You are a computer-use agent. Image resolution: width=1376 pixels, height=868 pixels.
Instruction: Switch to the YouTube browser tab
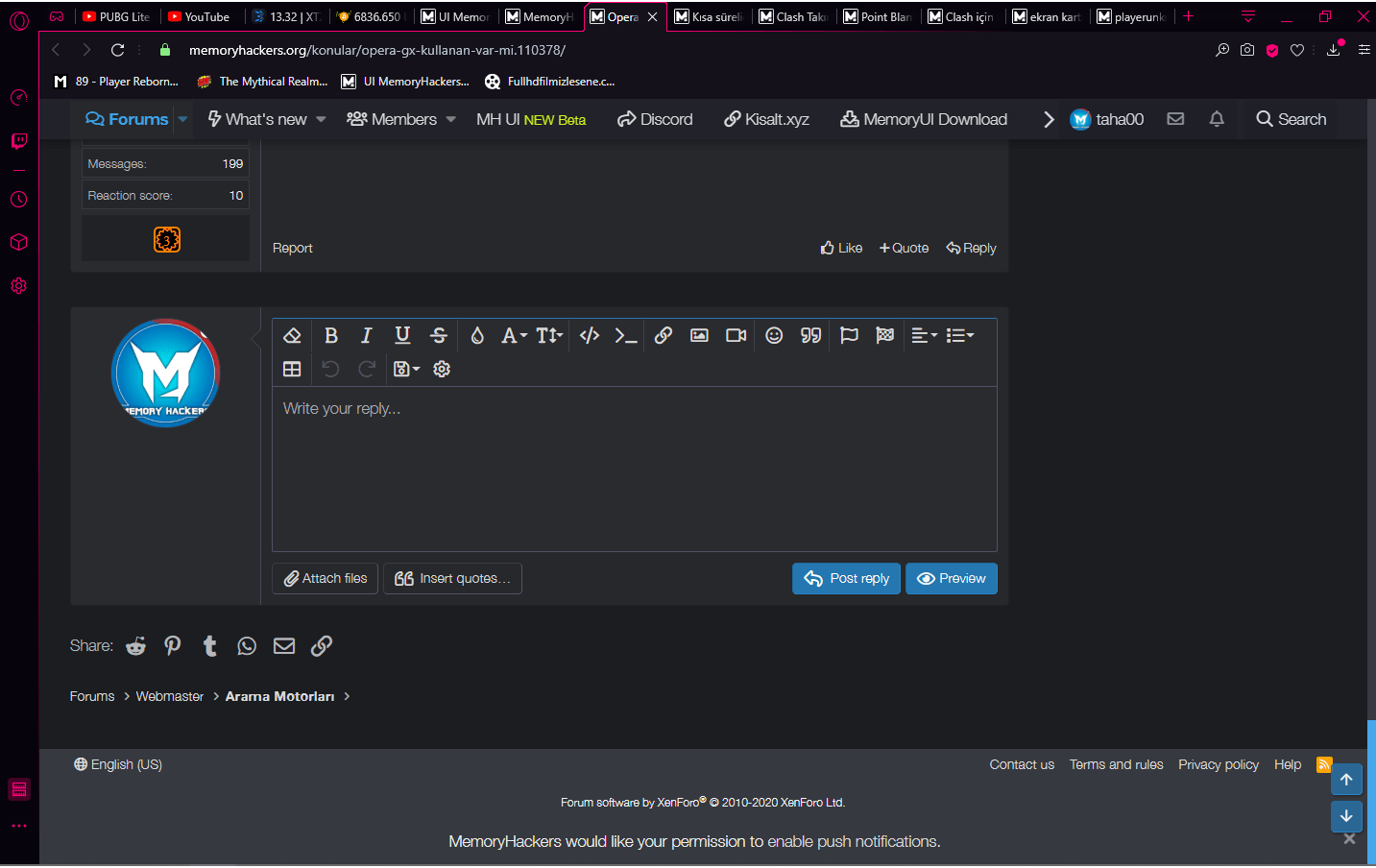pyautogui.click(x=199, y=16)
